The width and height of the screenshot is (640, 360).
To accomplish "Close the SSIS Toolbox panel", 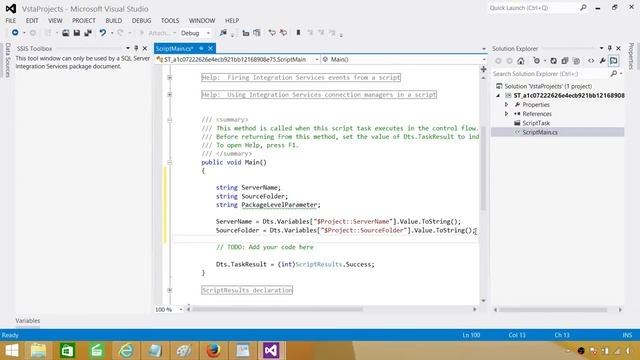I will click(144, 48).
